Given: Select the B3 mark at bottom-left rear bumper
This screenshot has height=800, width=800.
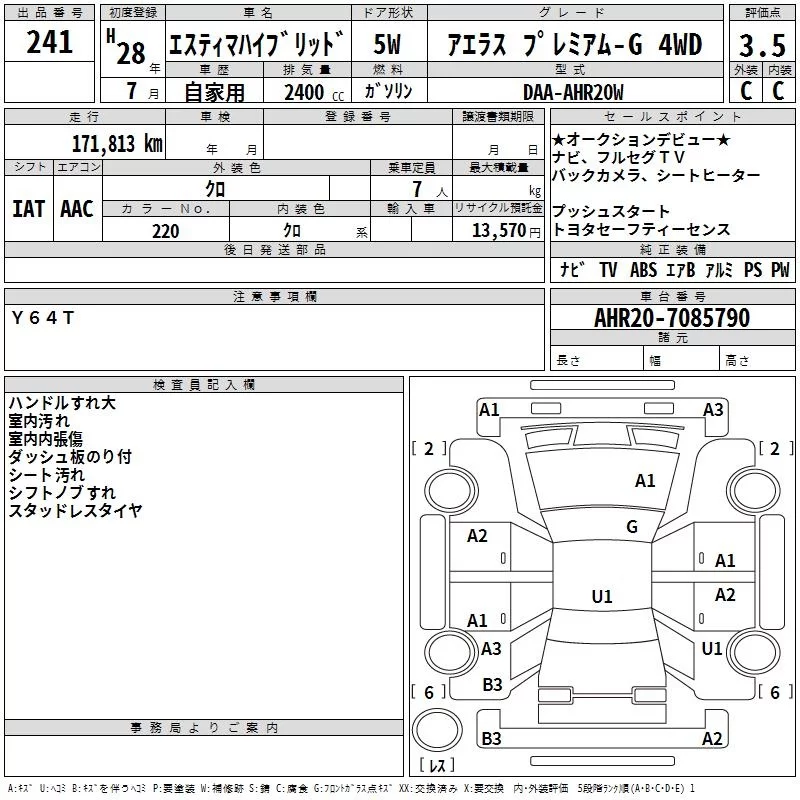Looking at the screenshot, I should [x=492, y=739].
